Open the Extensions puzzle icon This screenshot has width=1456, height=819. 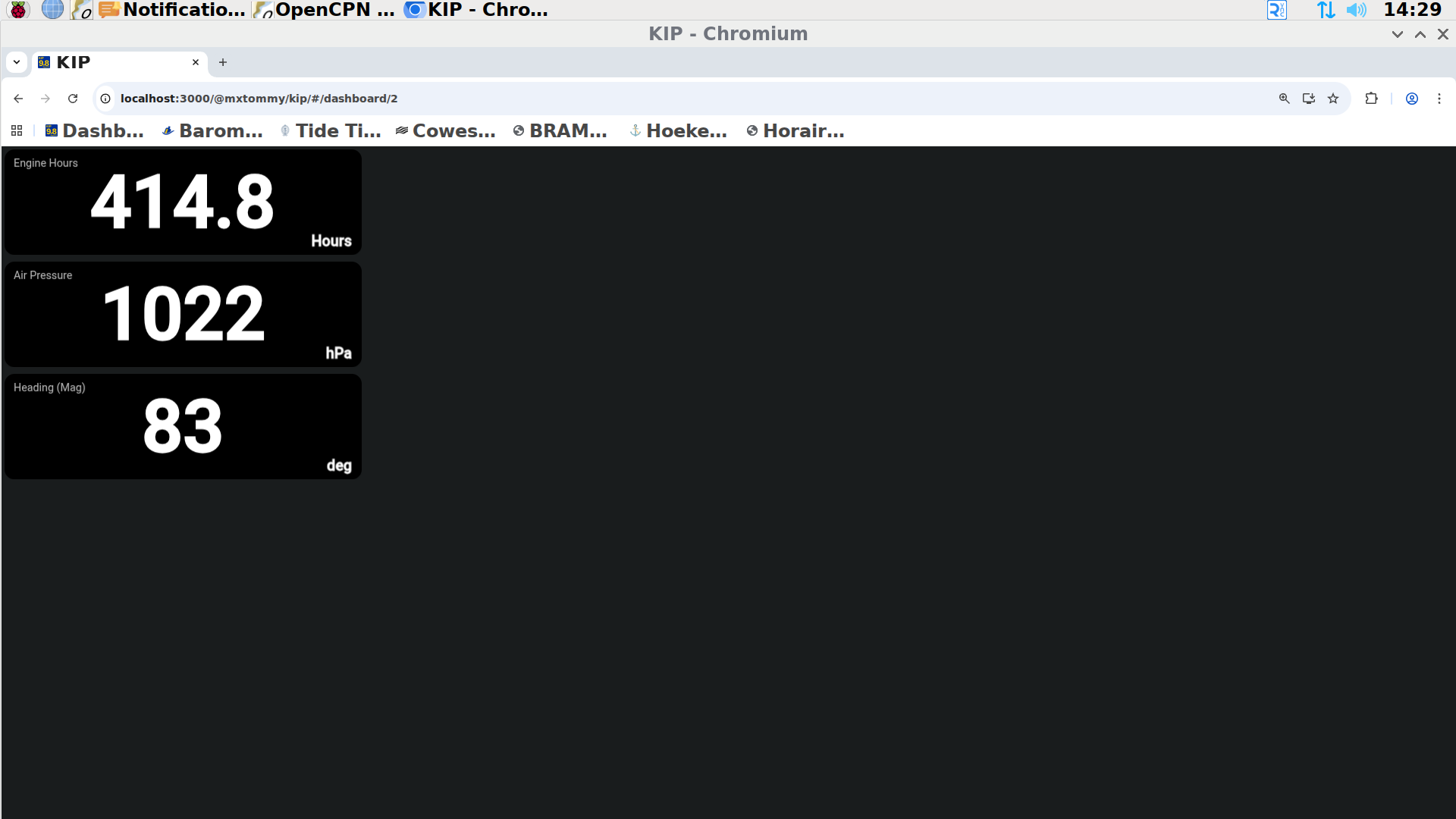tap(1371, 99)
